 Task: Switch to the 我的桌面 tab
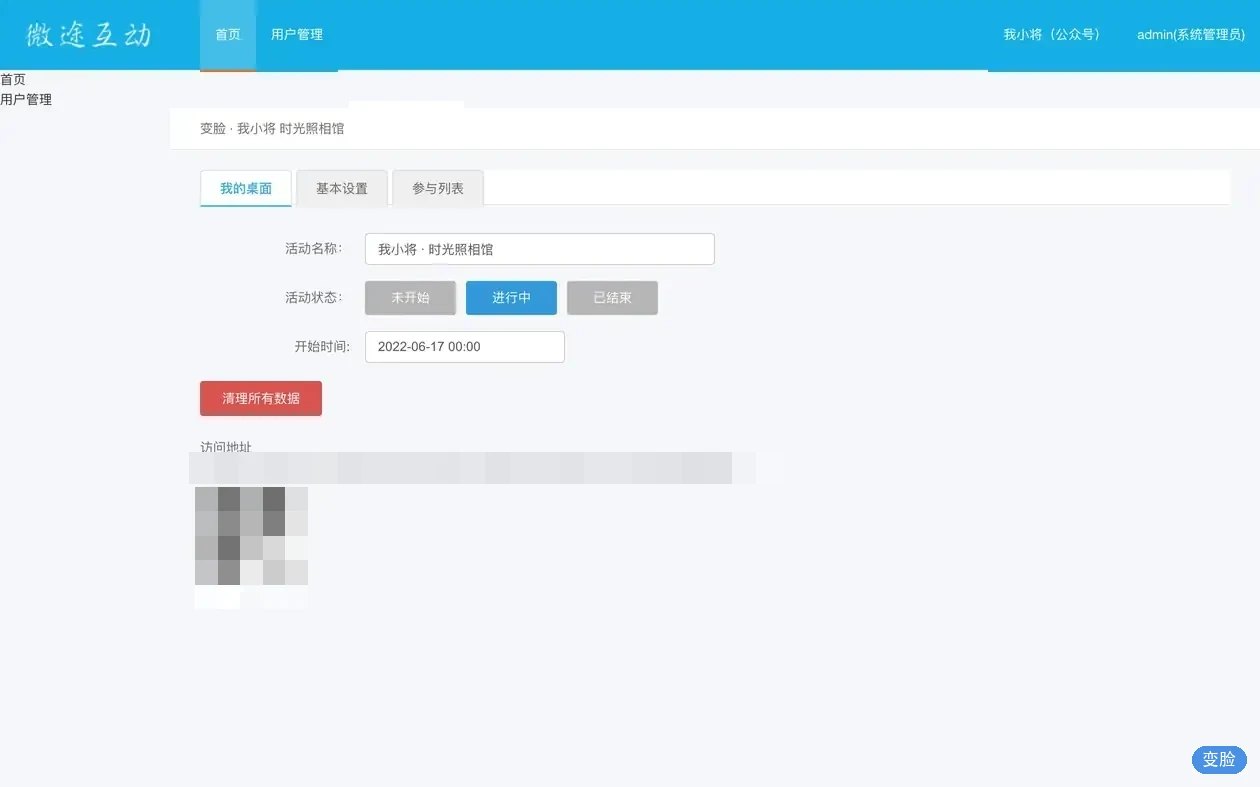246,188
